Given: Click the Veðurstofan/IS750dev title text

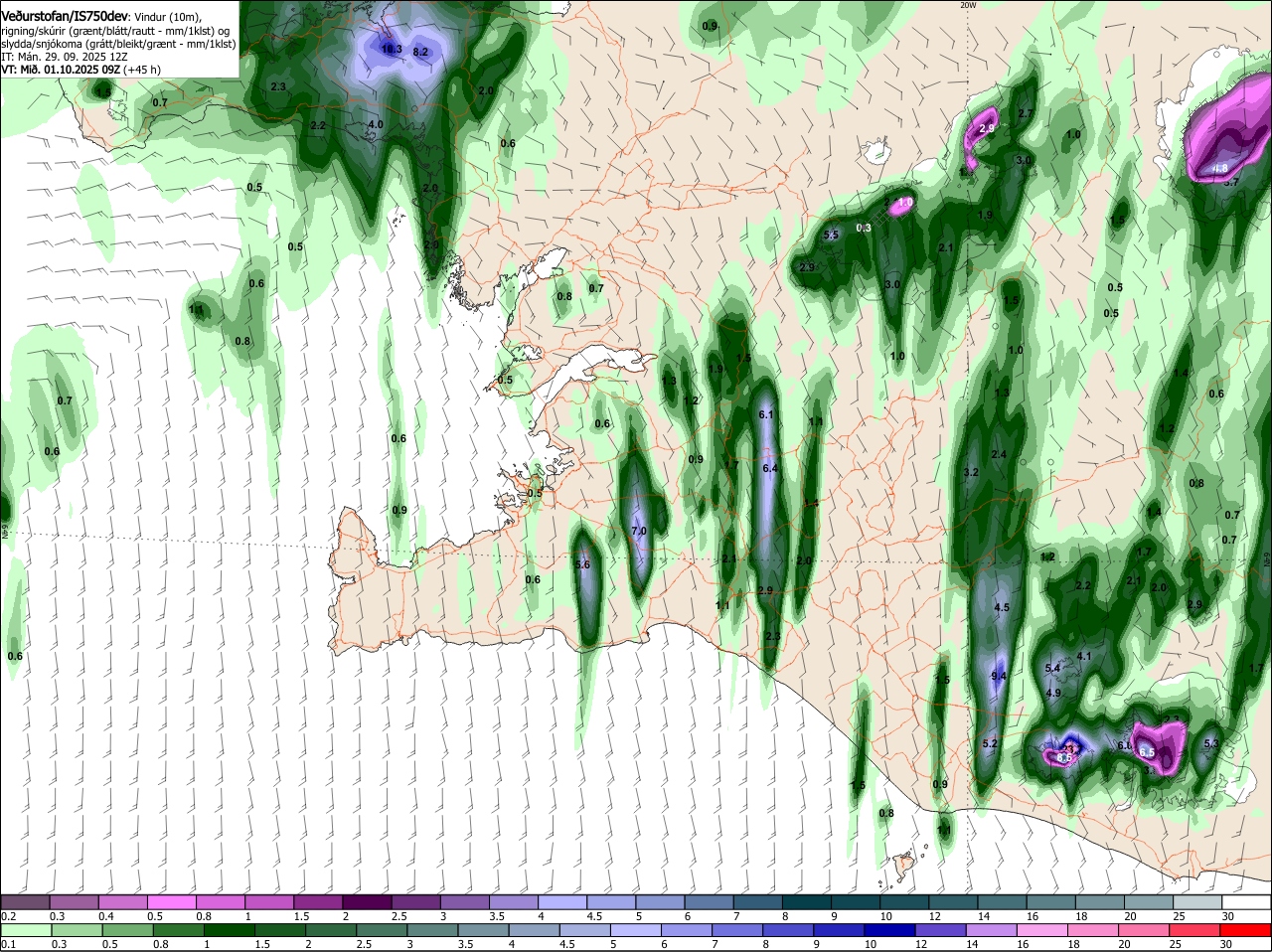Looking at the screenshot, I should coord(64,17).
